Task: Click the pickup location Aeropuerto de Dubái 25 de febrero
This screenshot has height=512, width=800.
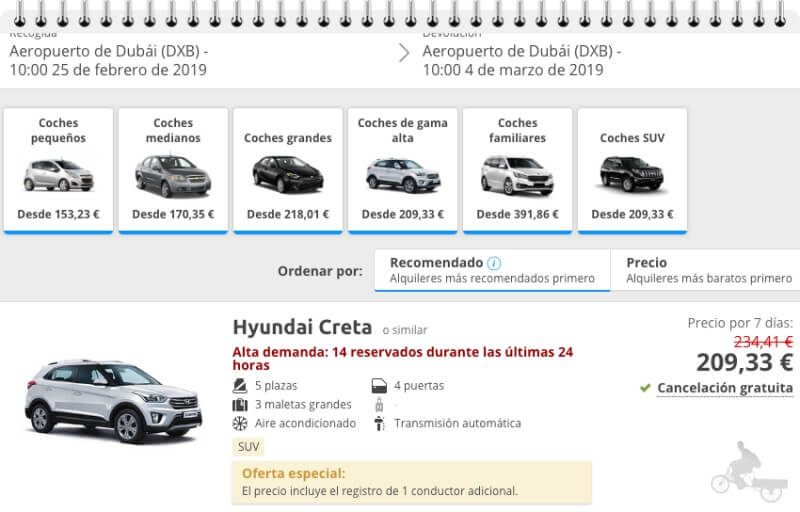Action: pos(109,60)
